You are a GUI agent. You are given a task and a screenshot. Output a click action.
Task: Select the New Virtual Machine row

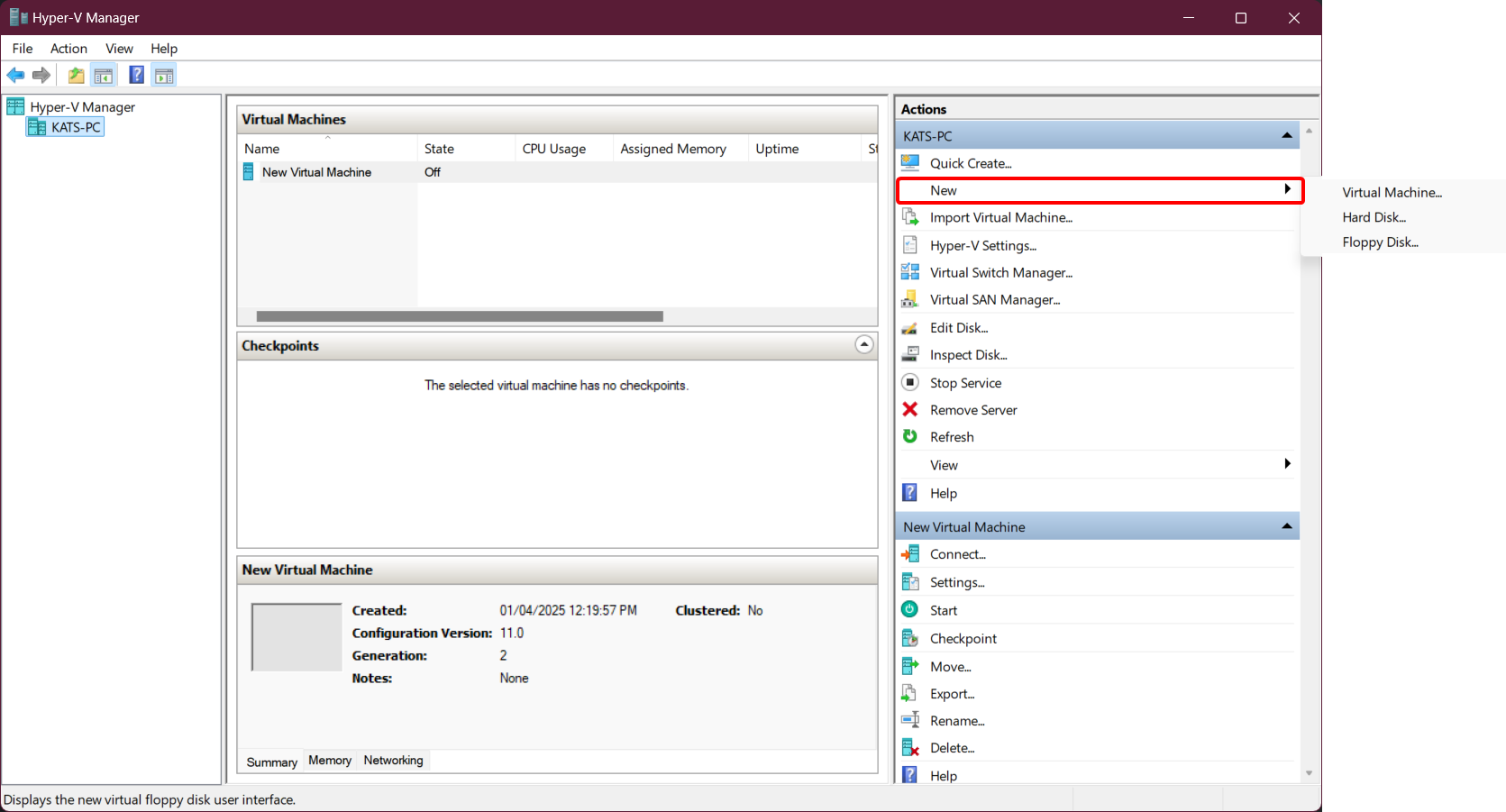point(557,172)
